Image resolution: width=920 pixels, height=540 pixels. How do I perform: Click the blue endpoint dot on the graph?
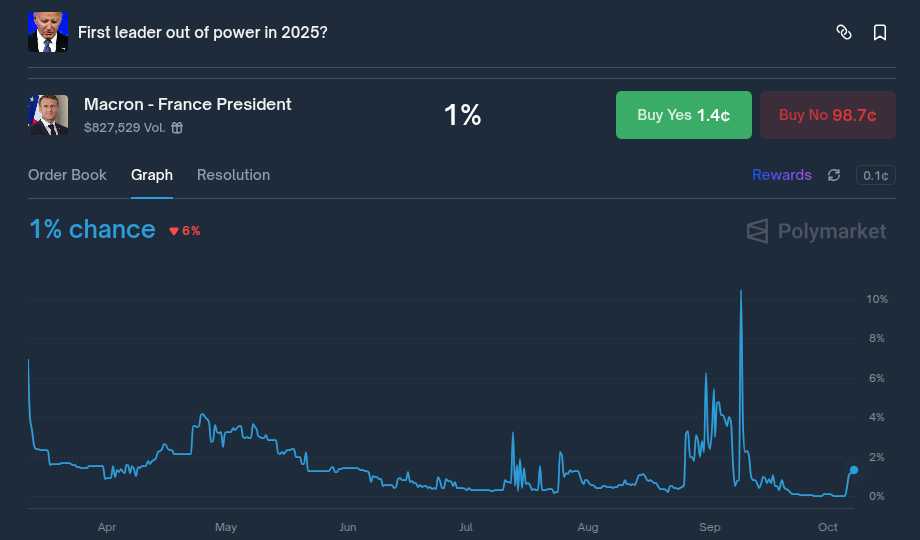854,470
